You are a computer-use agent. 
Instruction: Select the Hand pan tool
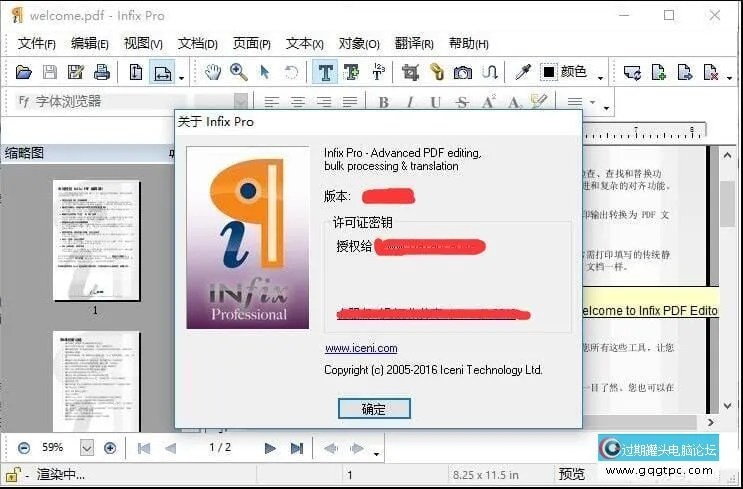(x=213, y=72)
